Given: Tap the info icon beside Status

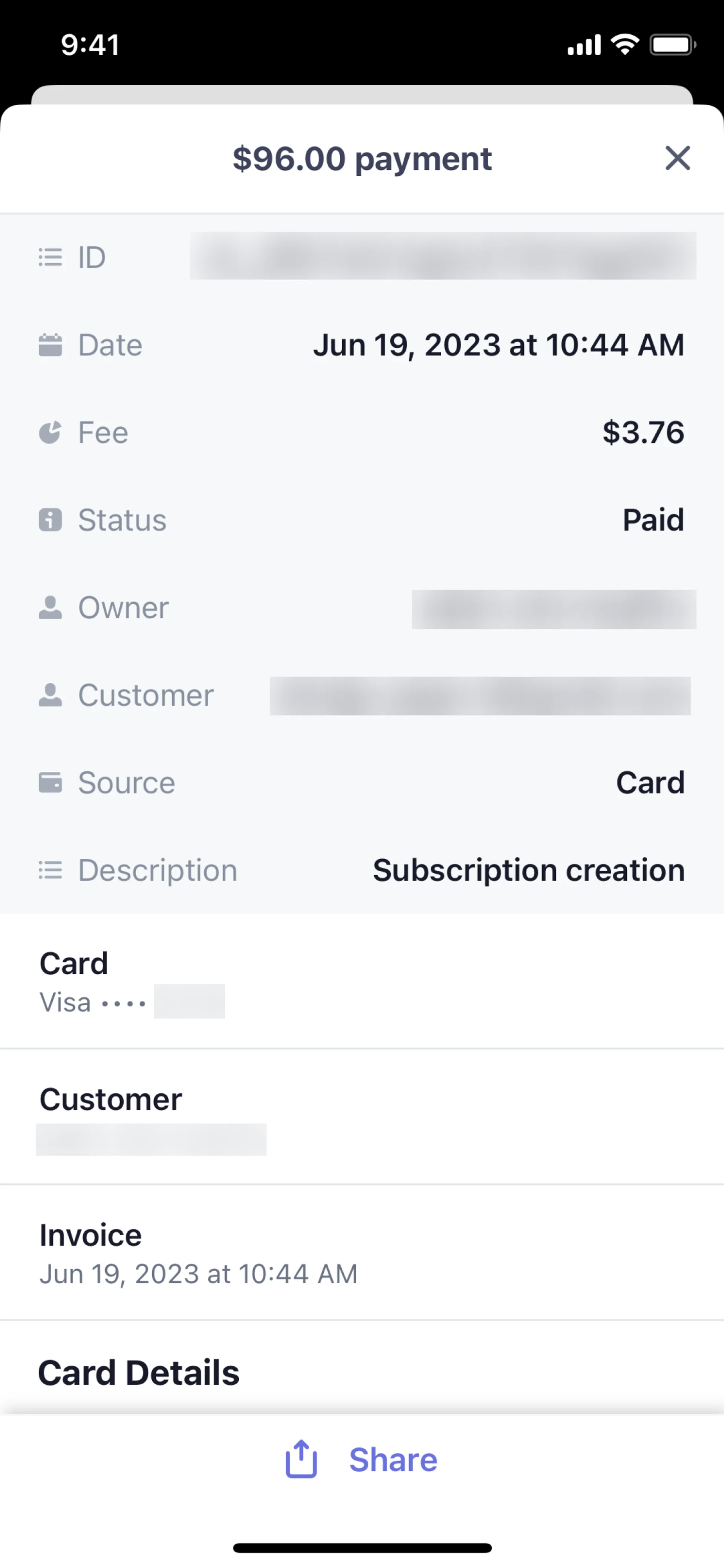Looking at the screenshot, I should (x=50, y=520).
